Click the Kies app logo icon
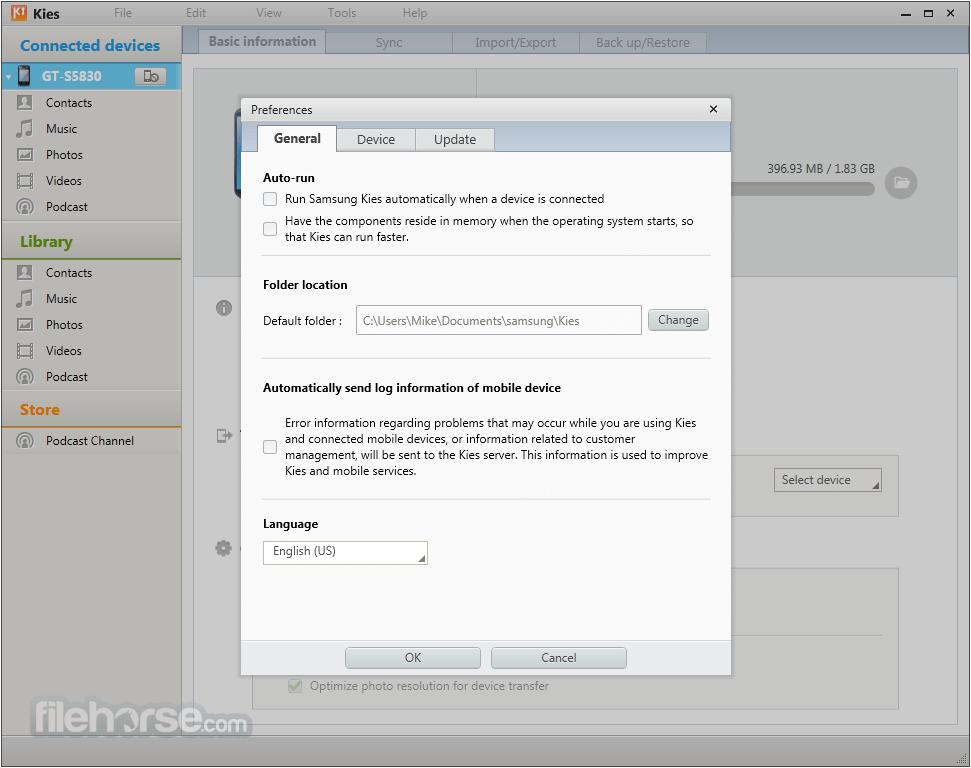Image resolution: width=971 pixels, height=768 pixels. (x=19, y=12)
